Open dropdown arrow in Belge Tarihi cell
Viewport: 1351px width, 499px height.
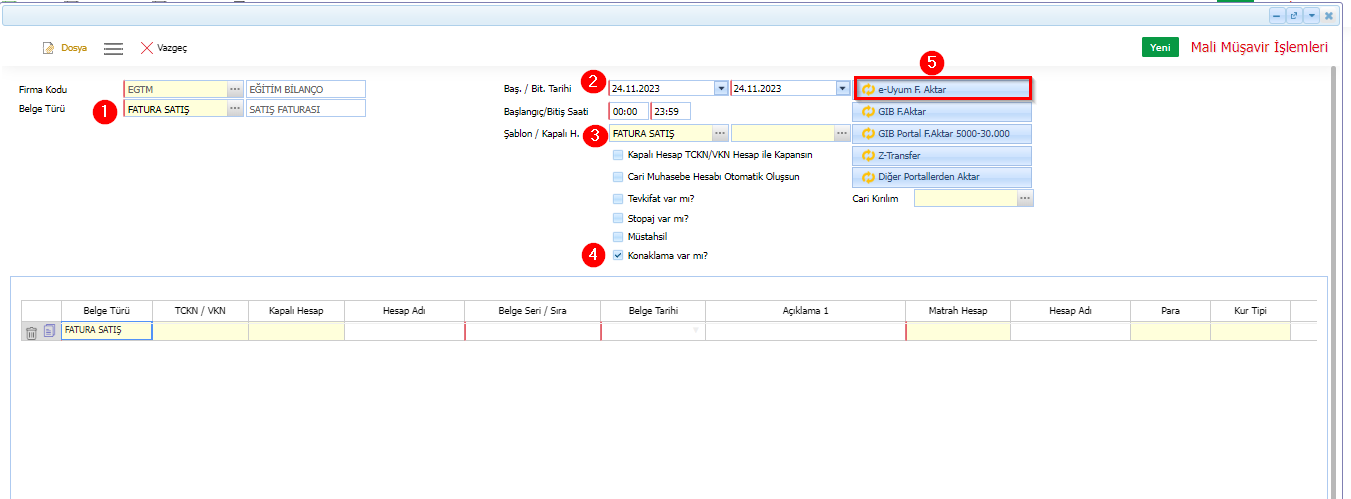[696, 330]
